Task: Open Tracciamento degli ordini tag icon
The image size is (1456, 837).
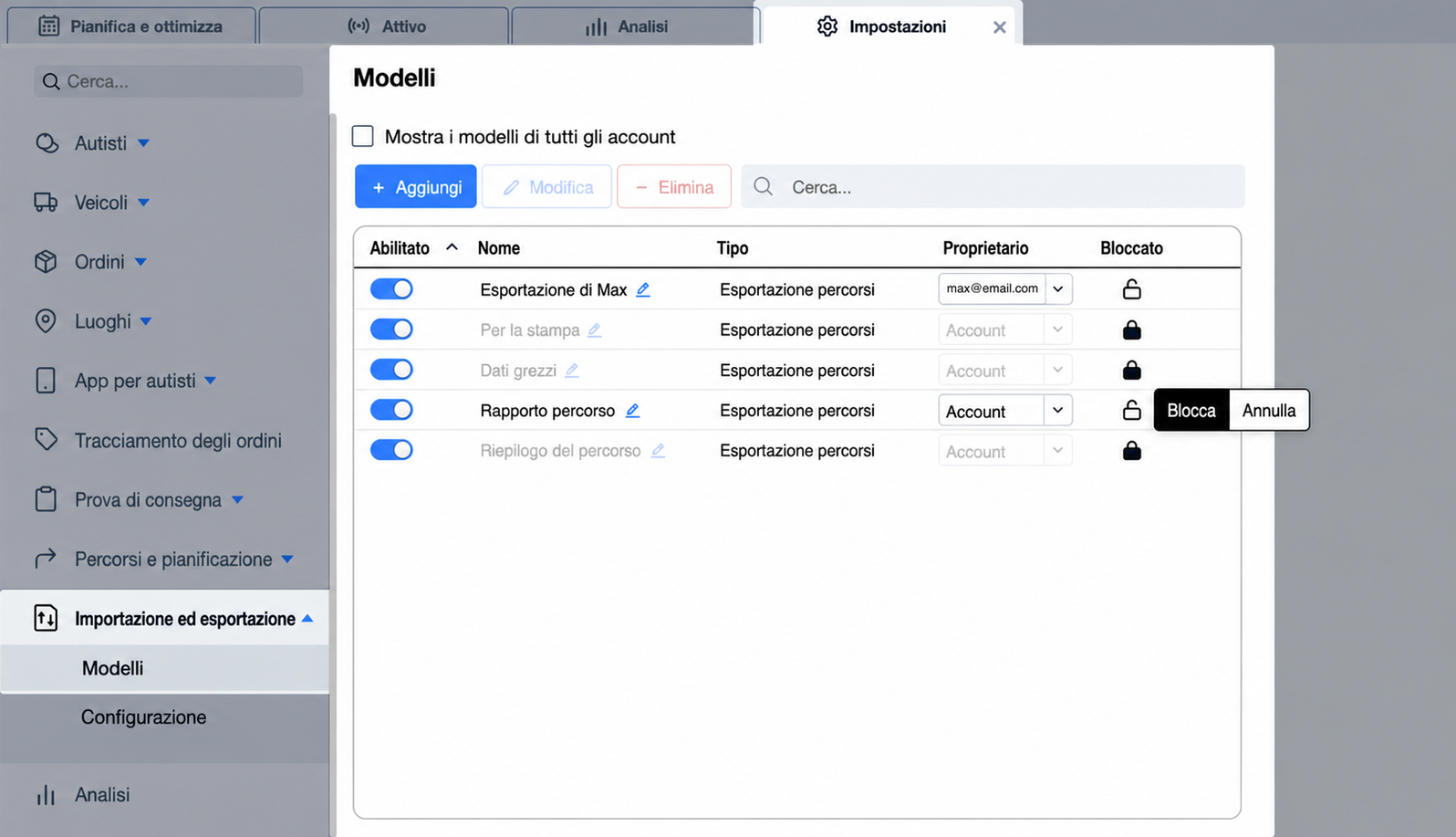Action: (x=46, y=439)
